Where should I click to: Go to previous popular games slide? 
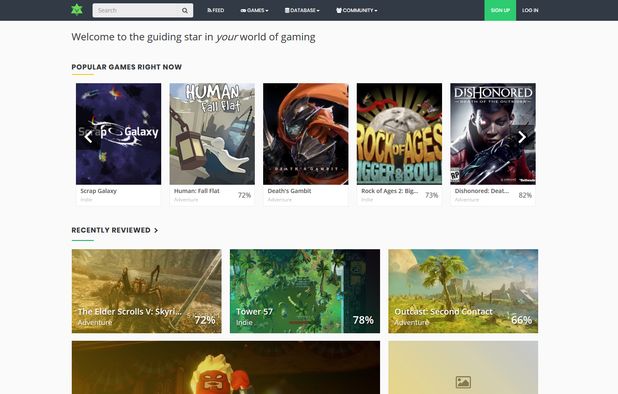(89, 137)
